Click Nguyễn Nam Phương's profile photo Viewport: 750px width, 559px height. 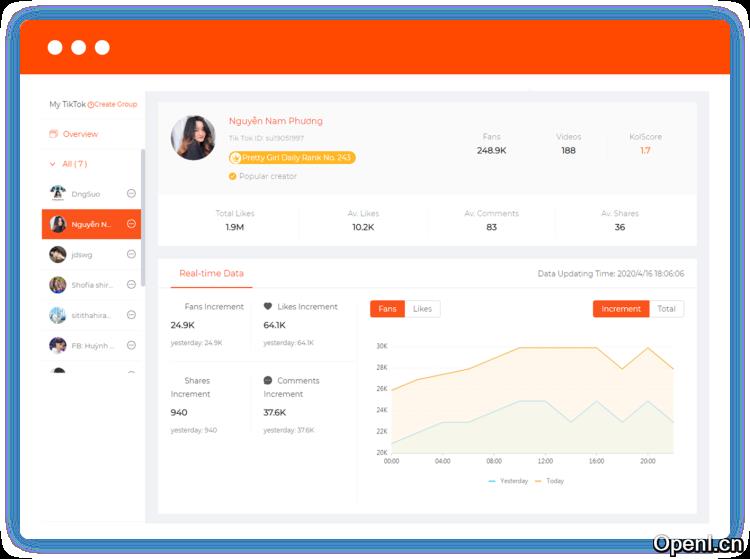coord(193,138)
